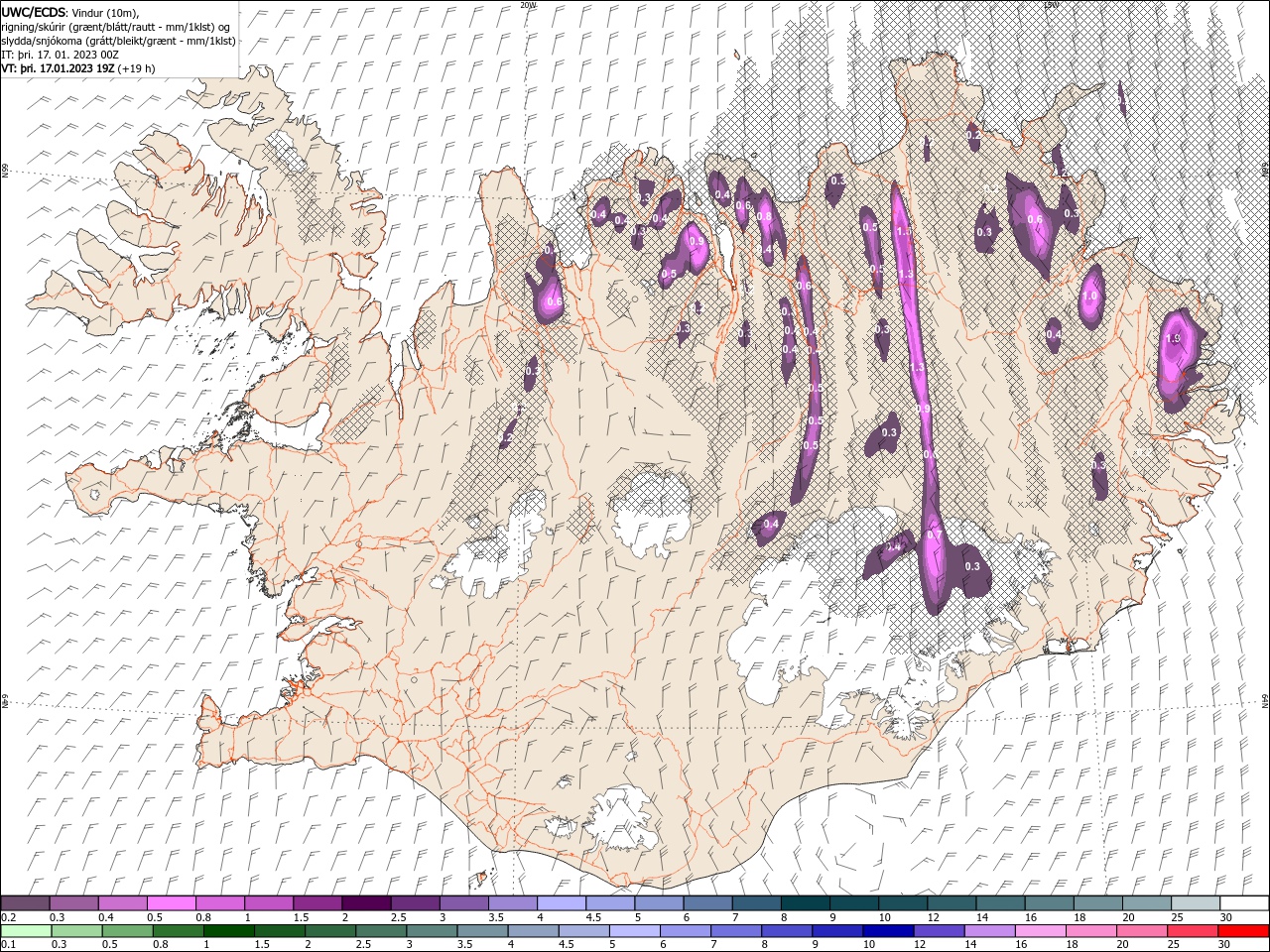Click the 'VT: þri. 17.01.2023 19Z' valid time

(58, 68)
